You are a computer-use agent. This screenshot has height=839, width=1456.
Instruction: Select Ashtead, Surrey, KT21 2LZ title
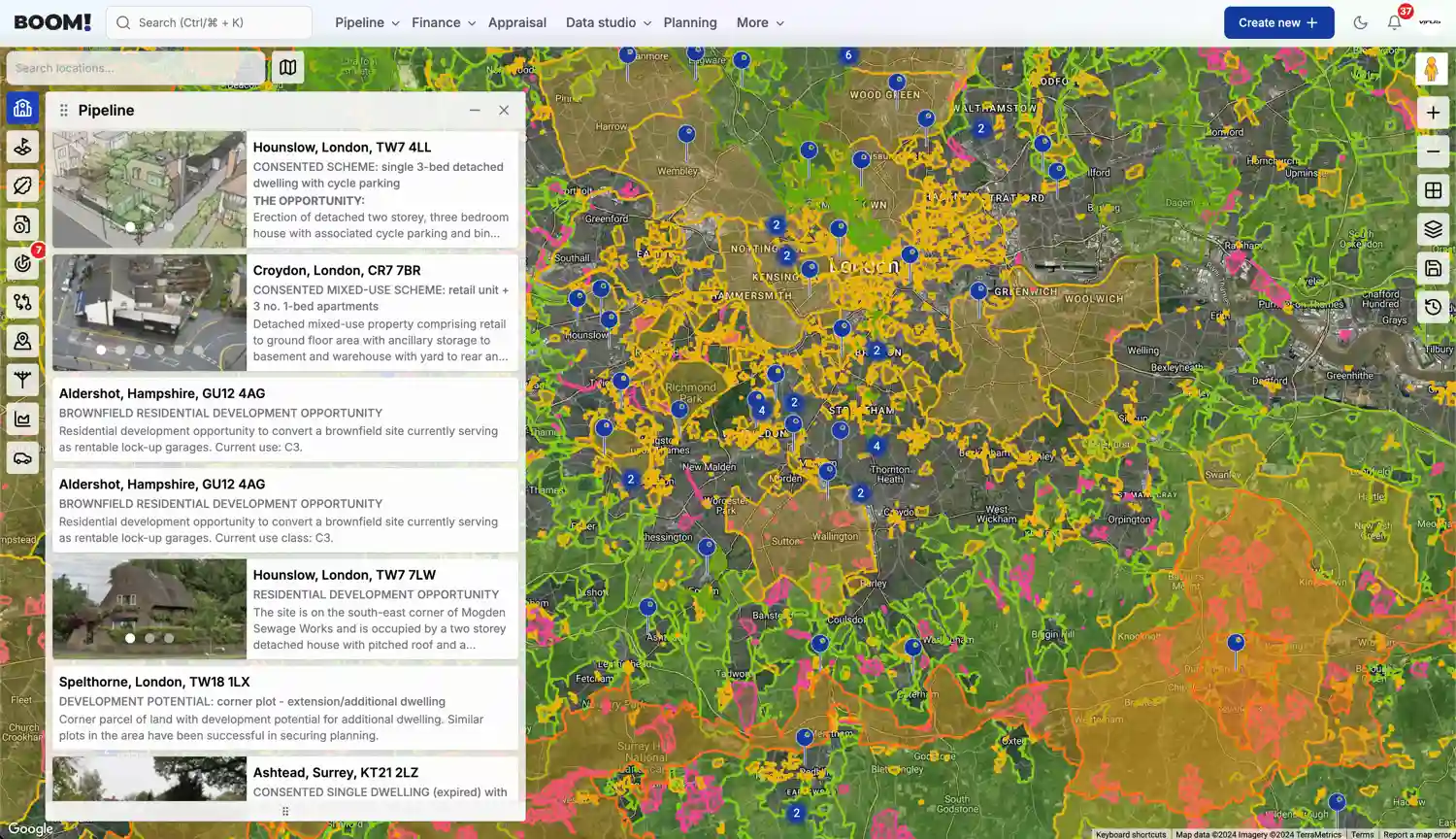(336, 773)
